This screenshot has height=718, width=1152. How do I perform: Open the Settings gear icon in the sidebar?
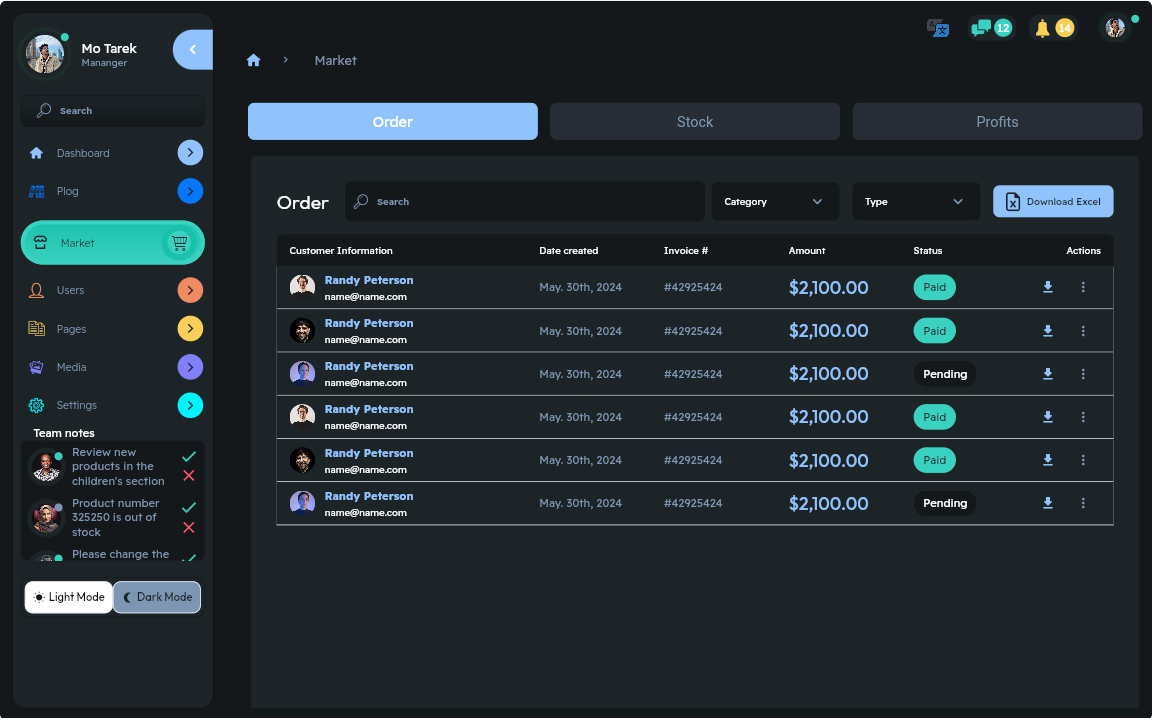coord(38,405)
